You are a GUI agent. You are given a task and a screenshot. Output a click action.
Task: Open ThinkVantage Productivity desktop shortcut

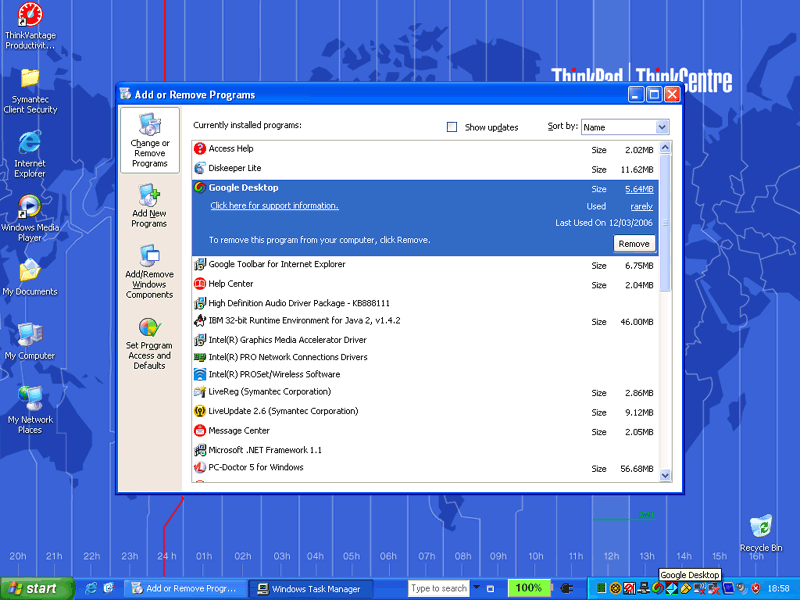click(30, 26)
